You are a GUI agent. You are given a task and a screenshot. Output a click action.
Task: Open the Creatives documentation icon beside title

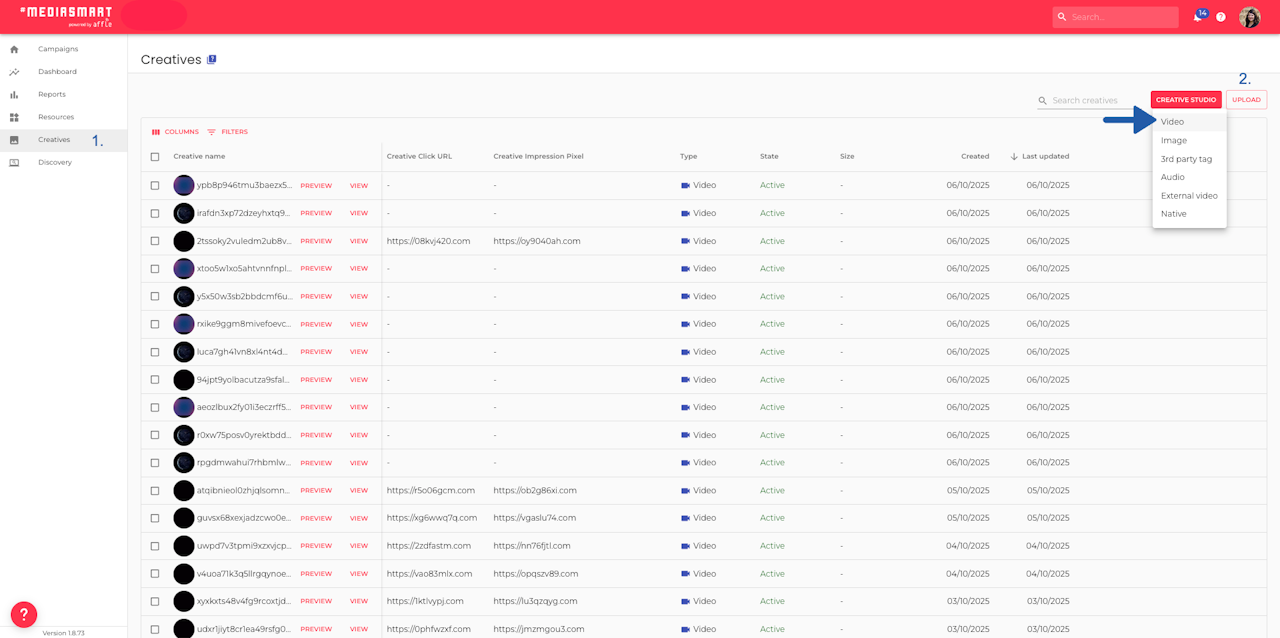[x=212, y=60]
